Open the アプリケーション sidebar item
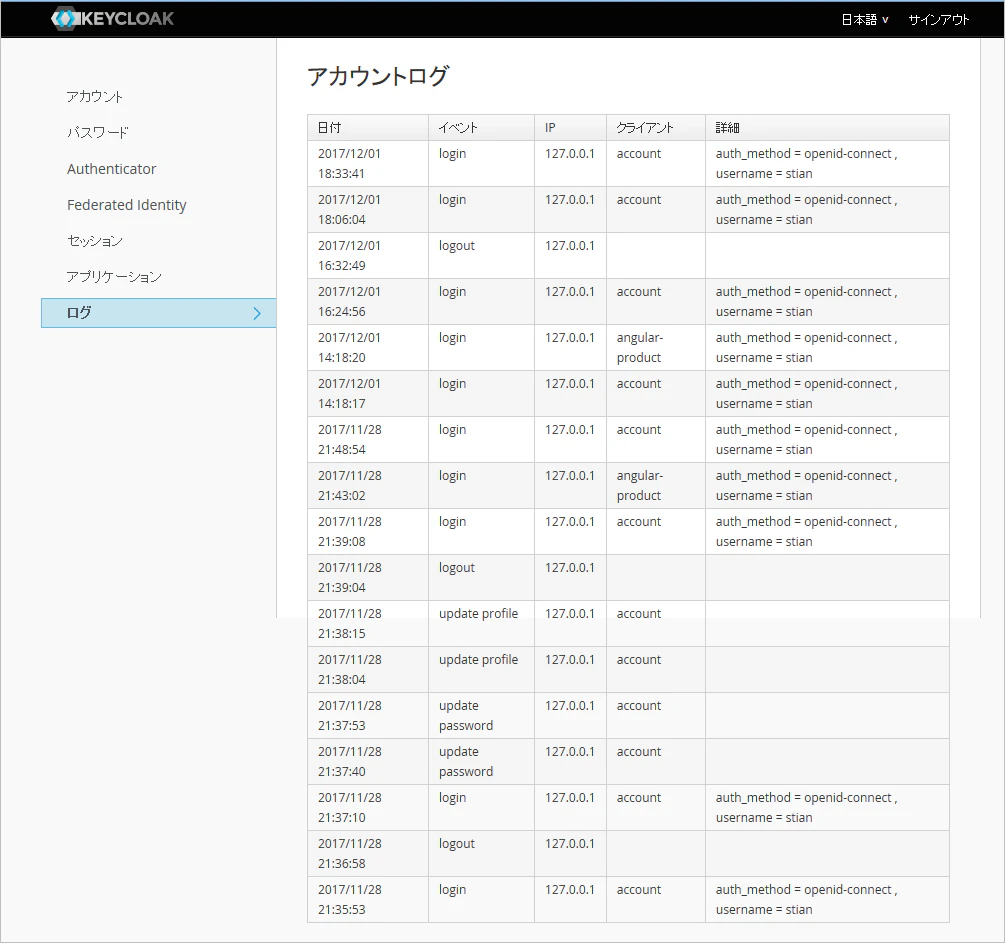 (114, 276)
